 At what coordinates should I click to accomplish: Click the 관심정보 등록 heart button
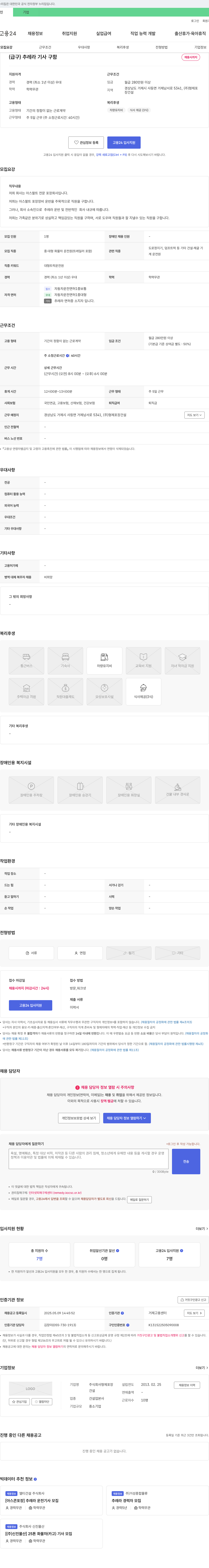pos(86,142)
